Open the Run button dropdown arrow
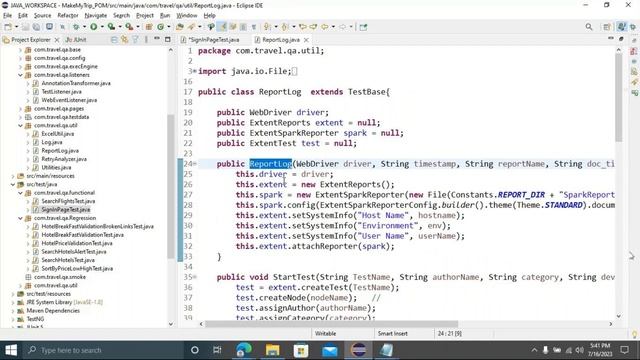640x360 pixels. [x=102, y=27]
